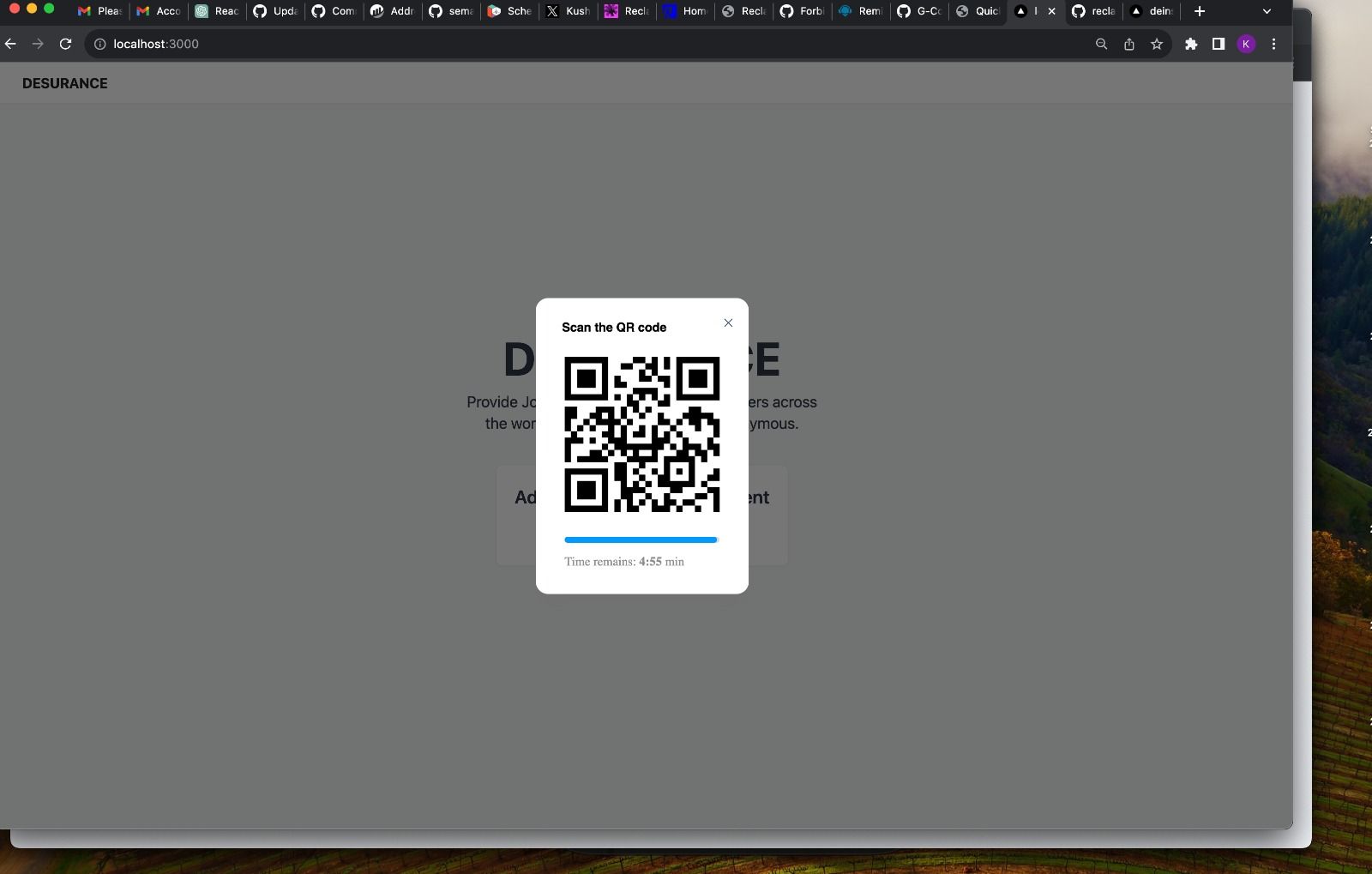Switch to the GitHub 'Forbi' tab
Viewport: 1372px width, 874px height.
click(802, 11)
